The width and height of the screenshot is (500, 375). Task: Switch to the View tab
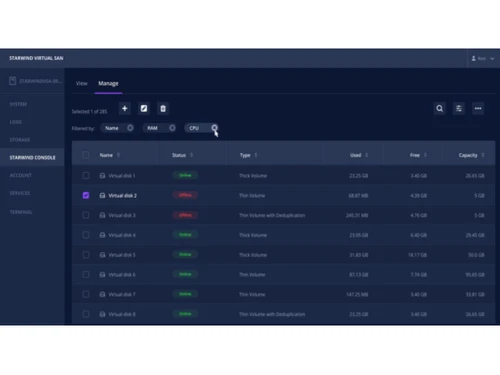tap(82, 83)
